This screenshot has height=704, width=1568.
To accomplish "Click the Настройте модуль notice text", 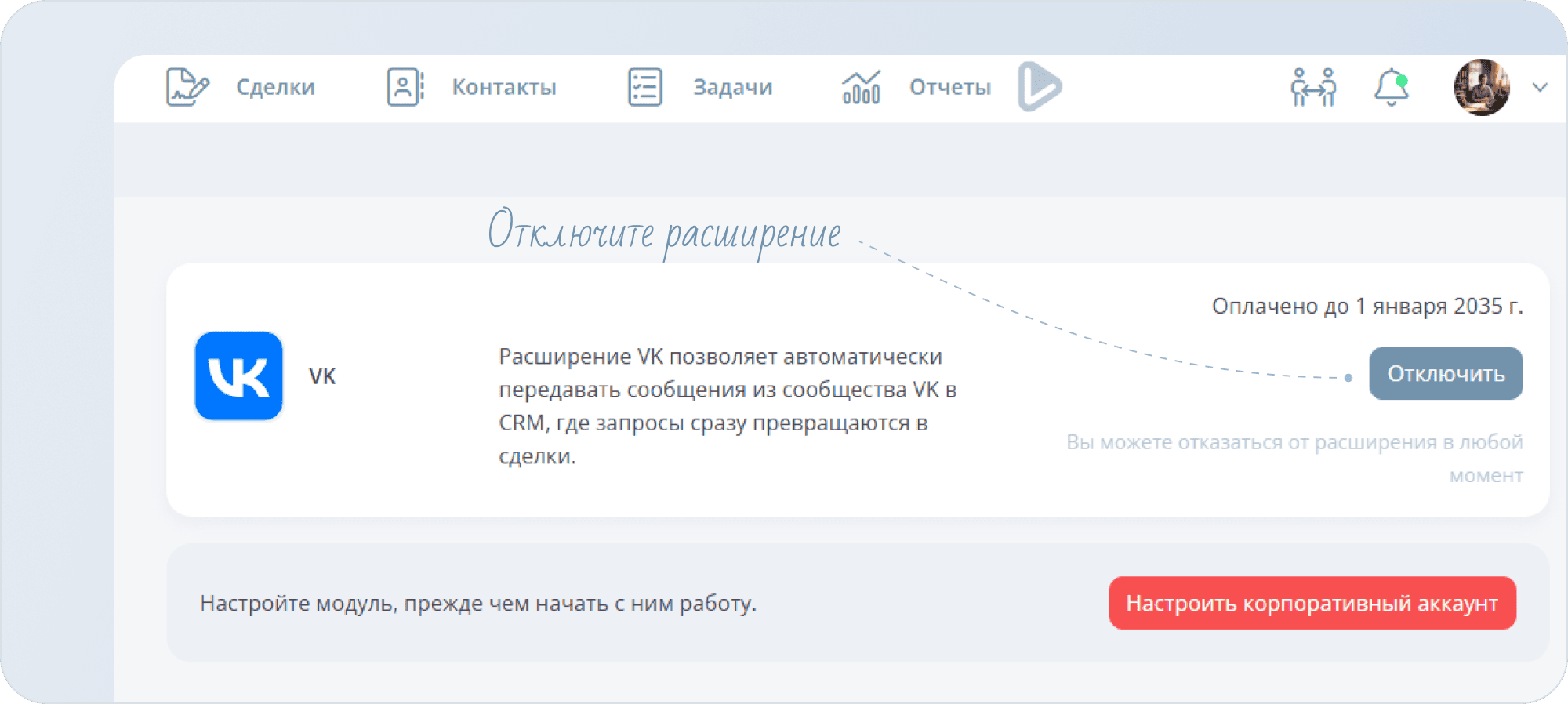I will 478,603.
